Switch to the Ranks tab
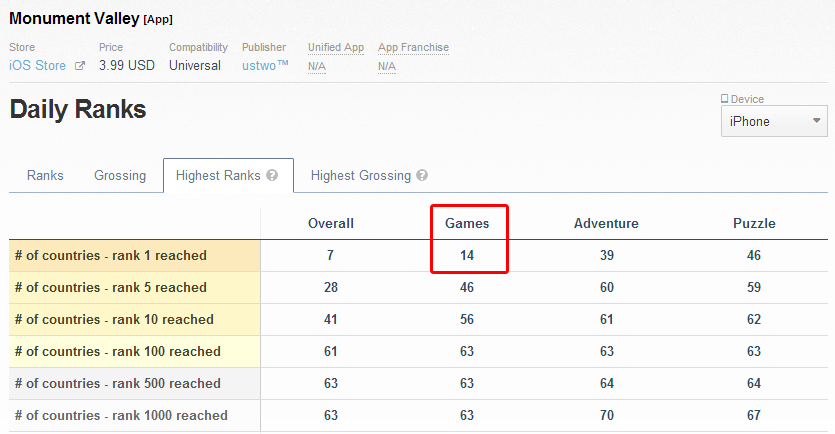This screenshot has width=835, height=434. tap(45, 175)
